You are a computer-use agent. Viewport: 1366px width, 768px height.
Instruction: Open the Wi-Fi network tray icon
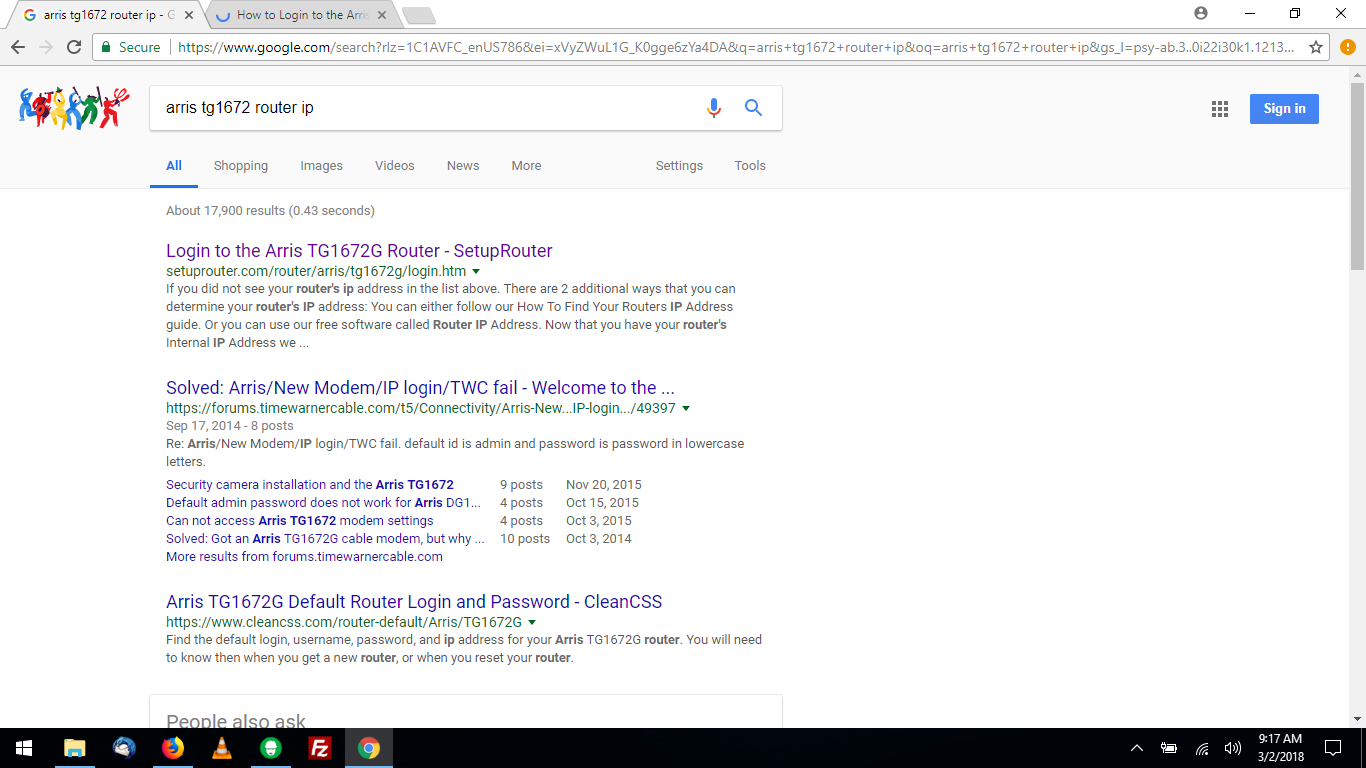tap(1202, 748)
